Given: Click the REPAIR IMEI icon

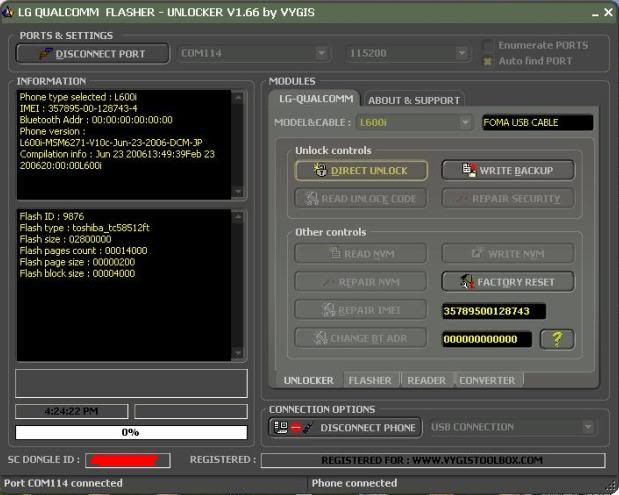Looking at the screenshot, I should pyautogui.click(x=328, y=310).
